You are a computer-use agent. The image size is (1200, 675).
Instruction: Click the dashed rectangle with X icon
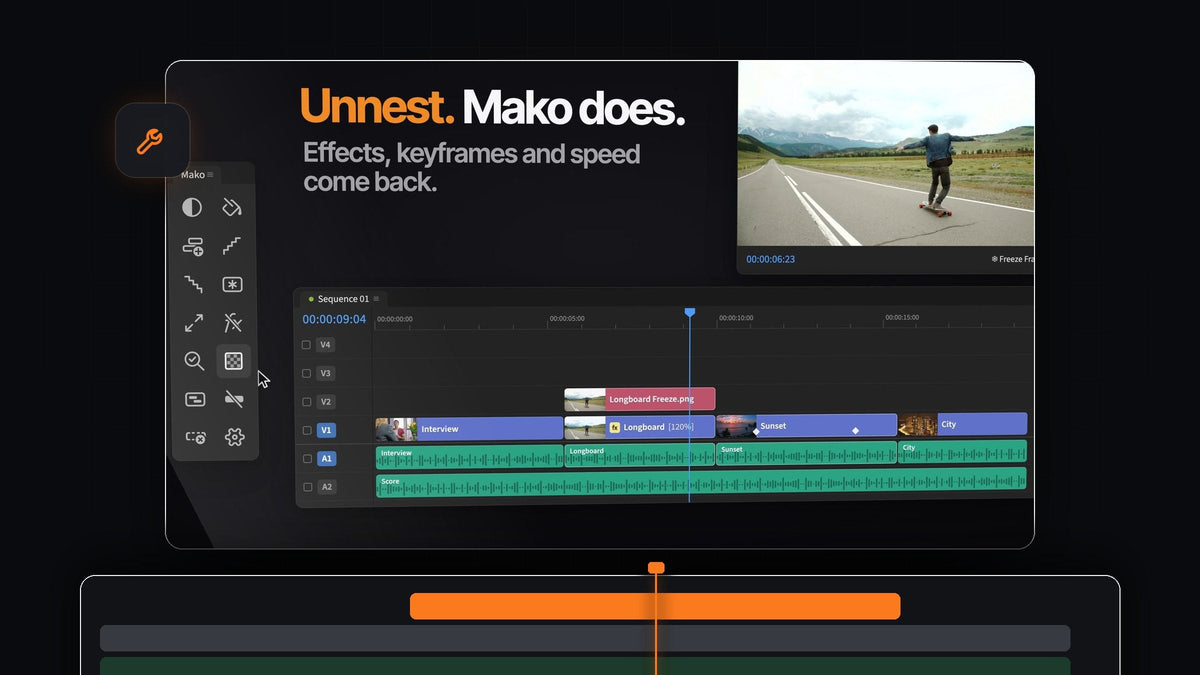(195, 437)
